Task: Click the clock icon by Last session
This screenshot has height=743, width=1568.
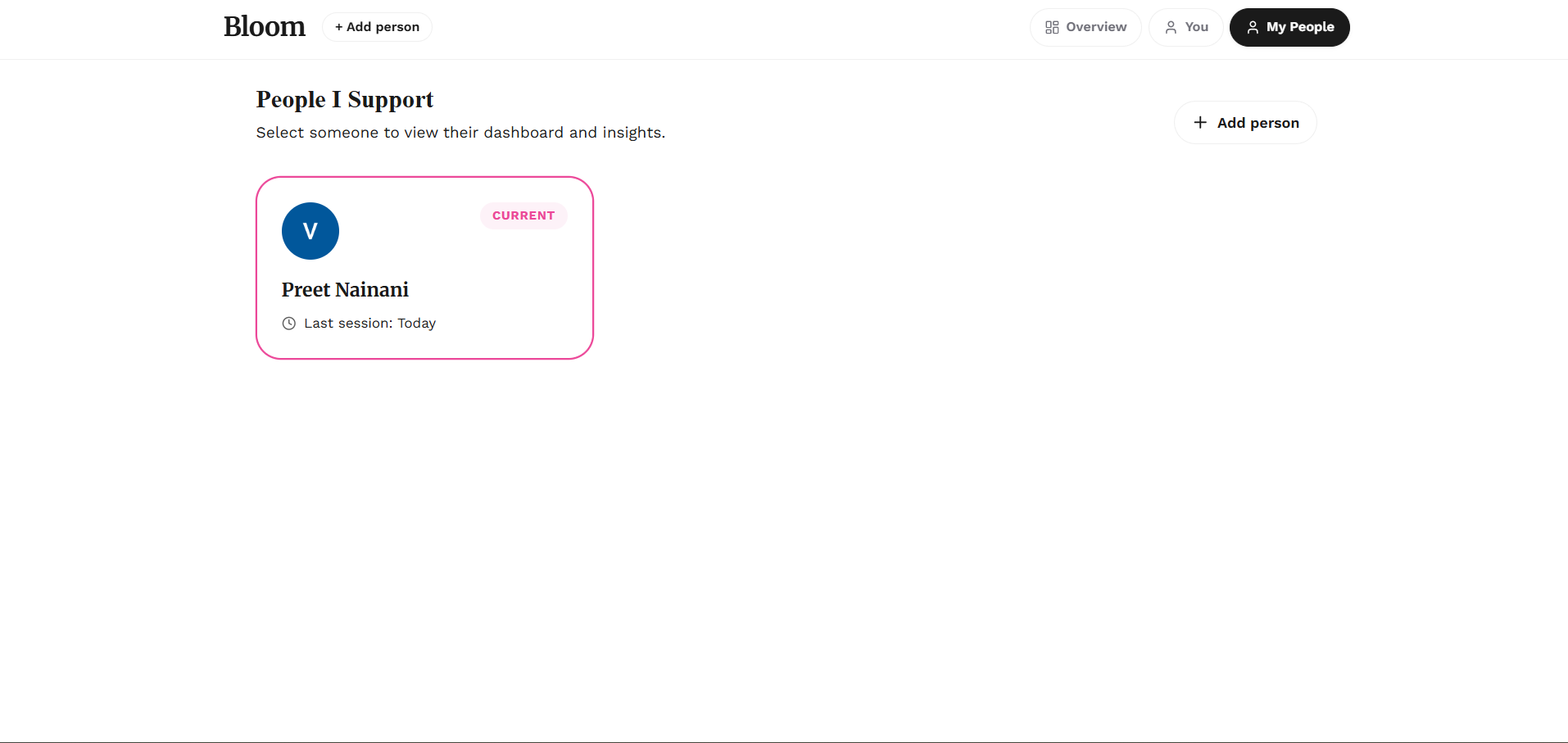Action: point(289,324)
